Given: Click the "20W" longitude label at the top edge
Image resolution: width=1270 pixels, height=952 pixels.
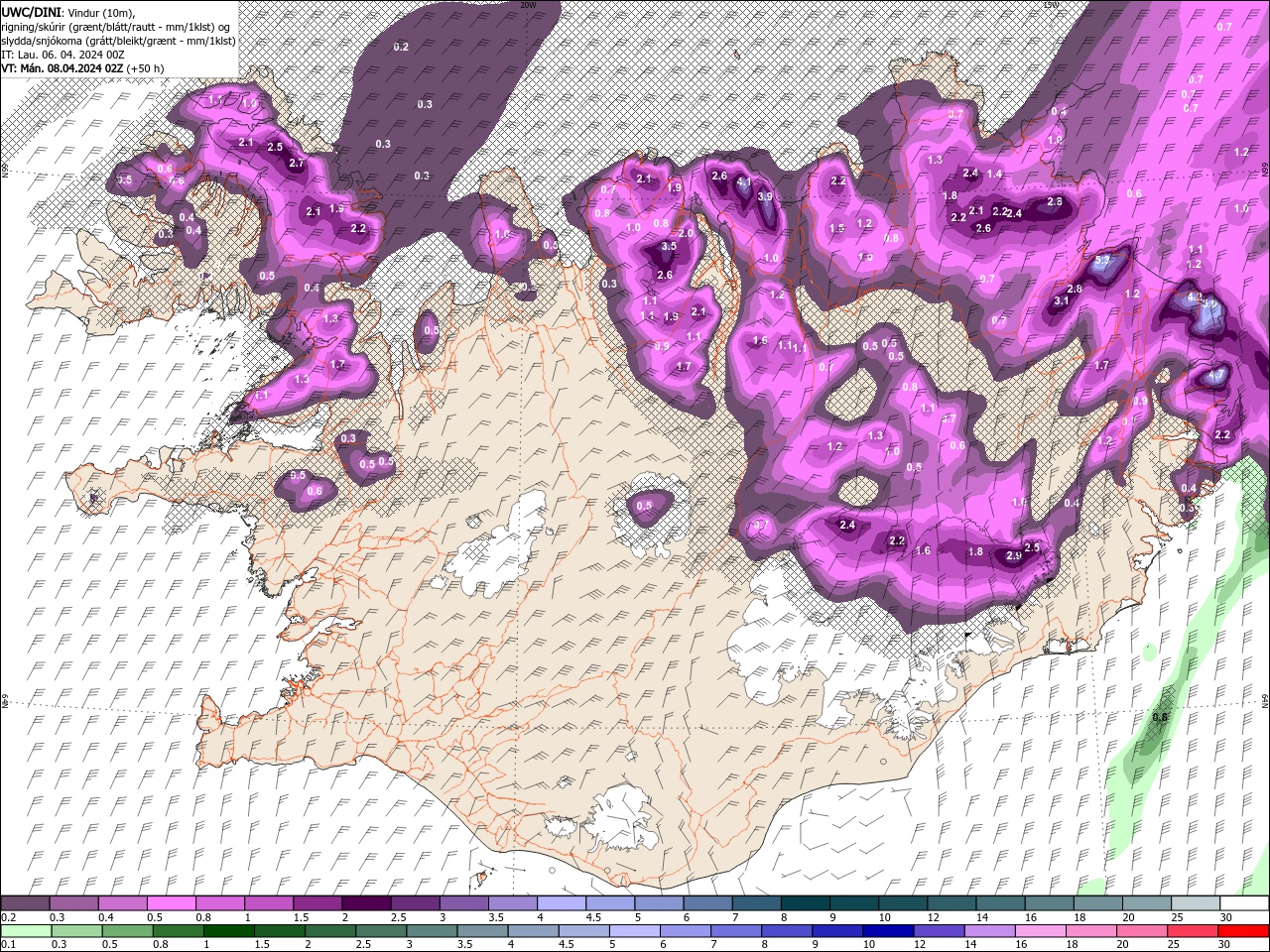Looking at the screenshot, I should pyautogui.click(x=527, y=5).
